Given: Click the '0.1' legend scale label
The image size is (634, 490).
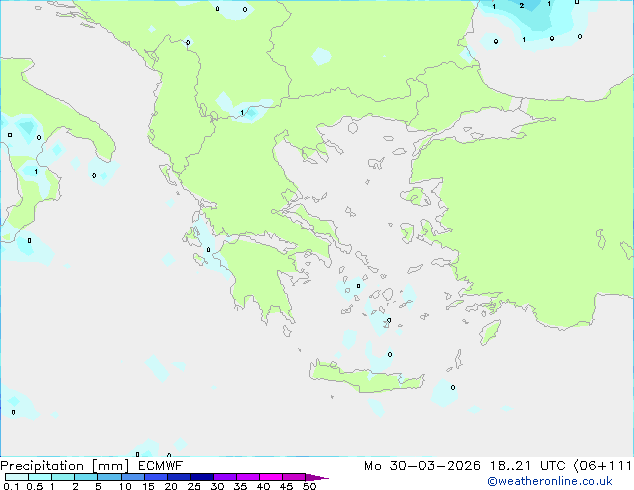Looking at the screenshot, I should point(11,486).
